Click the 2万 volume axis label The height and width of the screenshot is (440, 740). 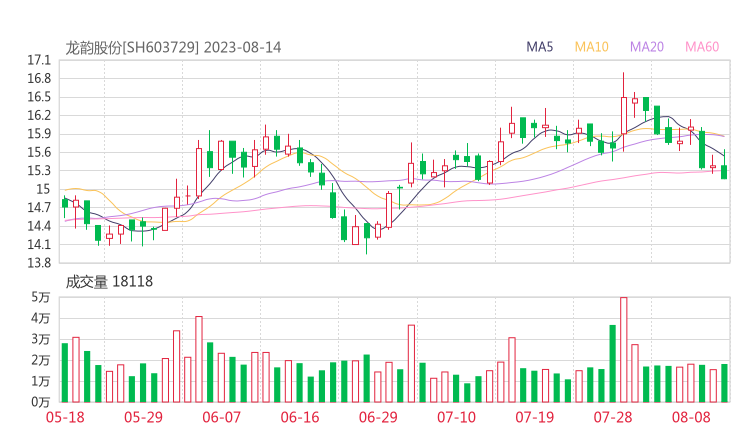[x=41, y=361]
